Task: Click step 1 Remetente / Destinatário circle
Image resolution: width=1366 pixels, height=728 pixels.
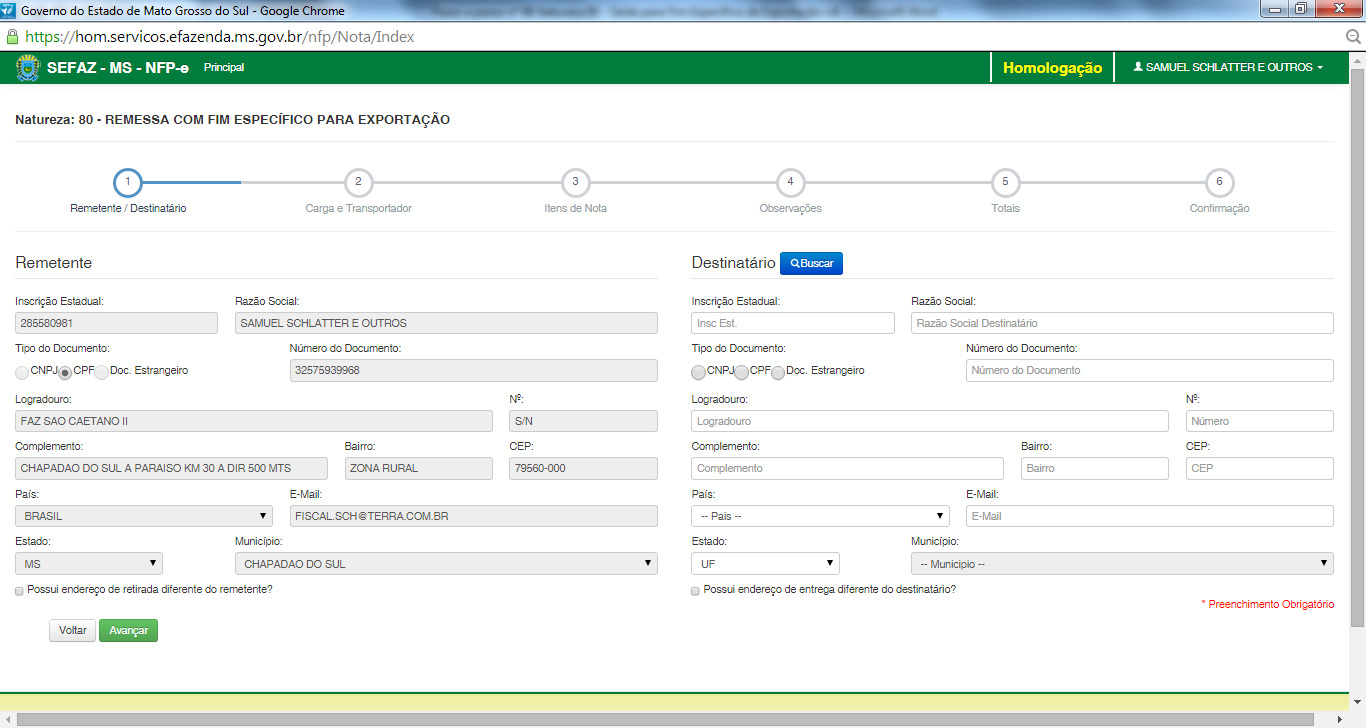Action: click(128, 182)
